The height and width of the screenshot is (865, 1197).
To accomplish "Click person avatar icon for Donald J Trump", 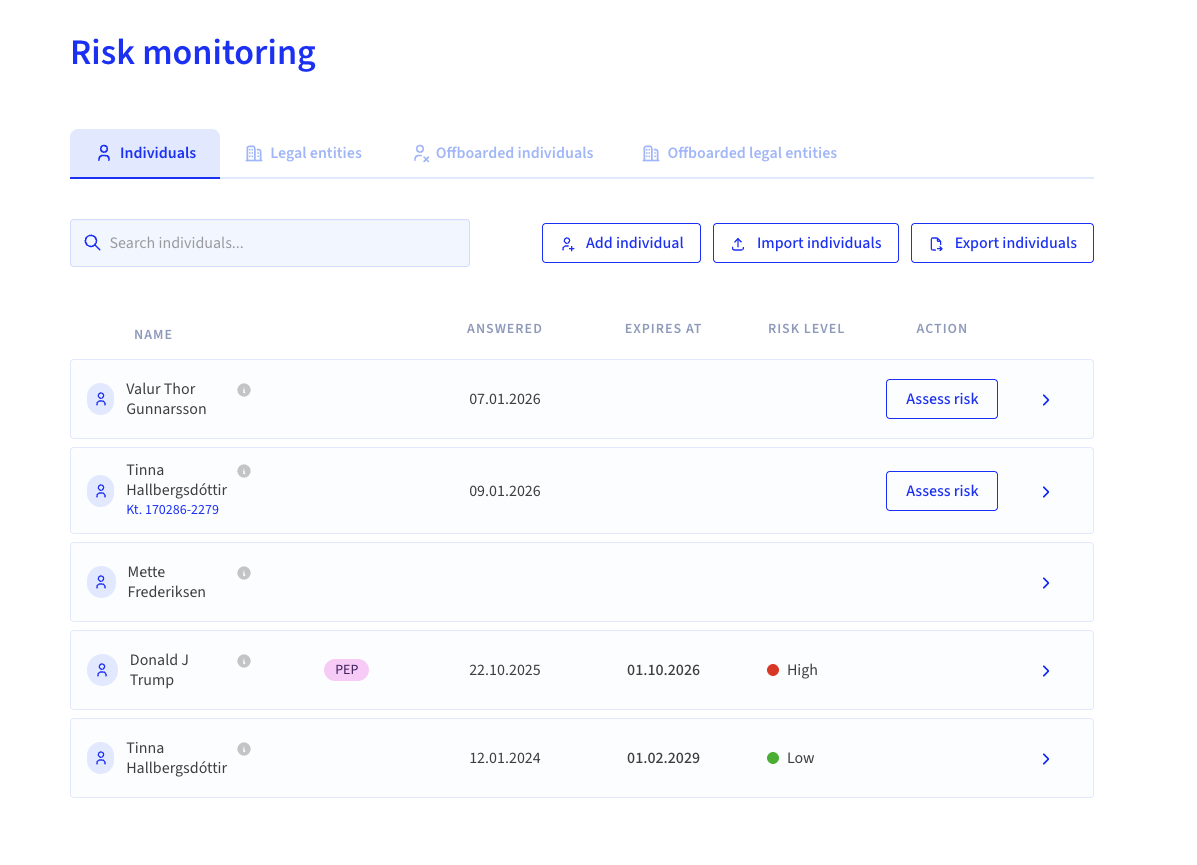I will (102, 670).
